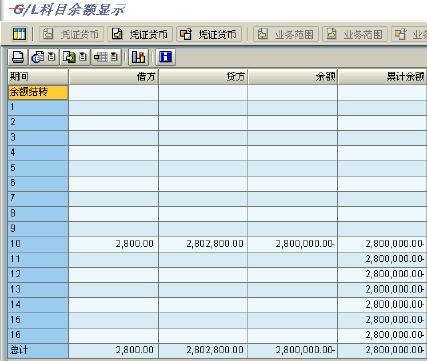Screen dimensions: 427x361
Task: Open the Export dropdown in table toolbar
Action: (x=75, y=57)
